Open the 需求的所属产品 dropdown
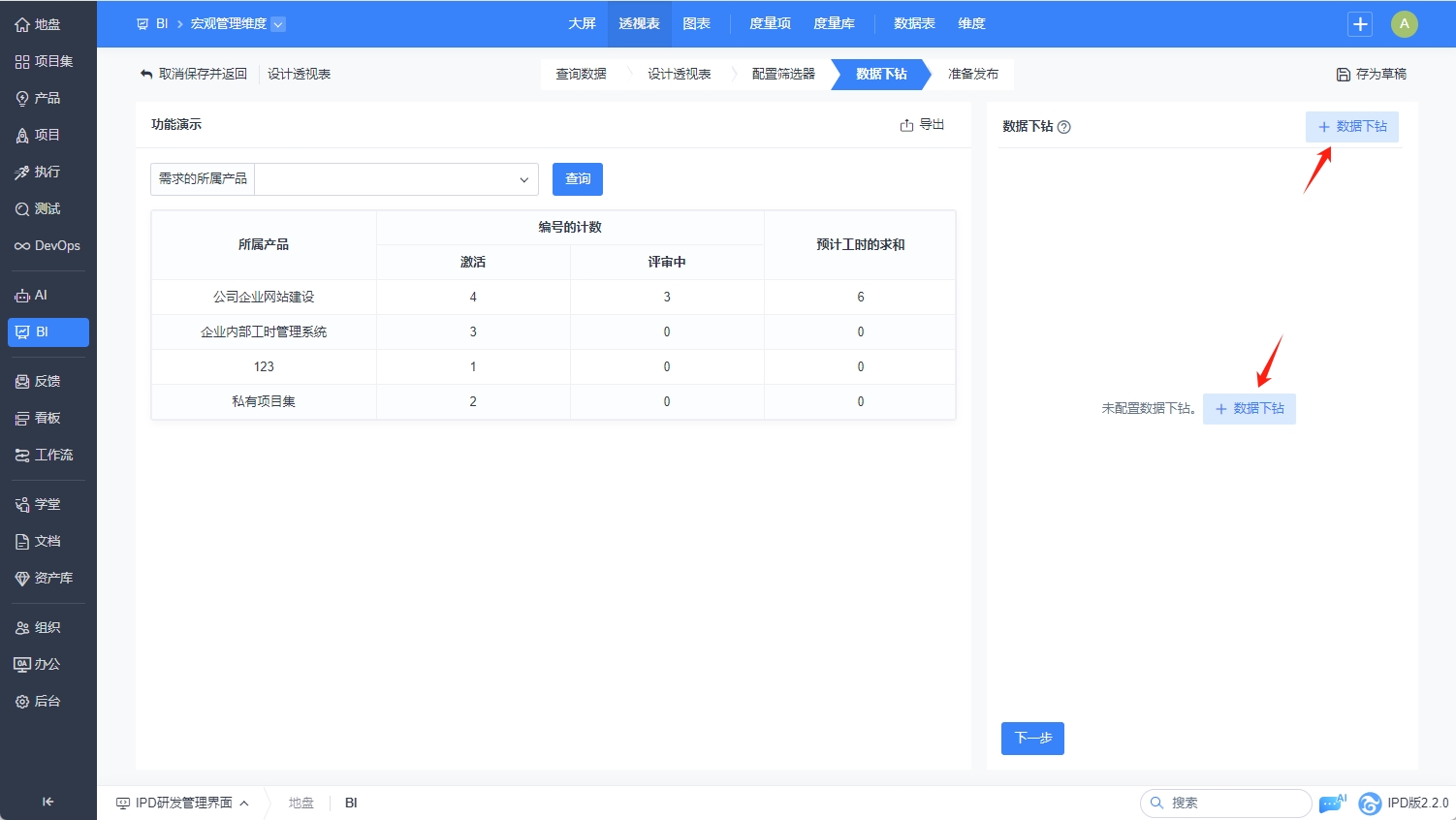 click(x=396, y=179)
